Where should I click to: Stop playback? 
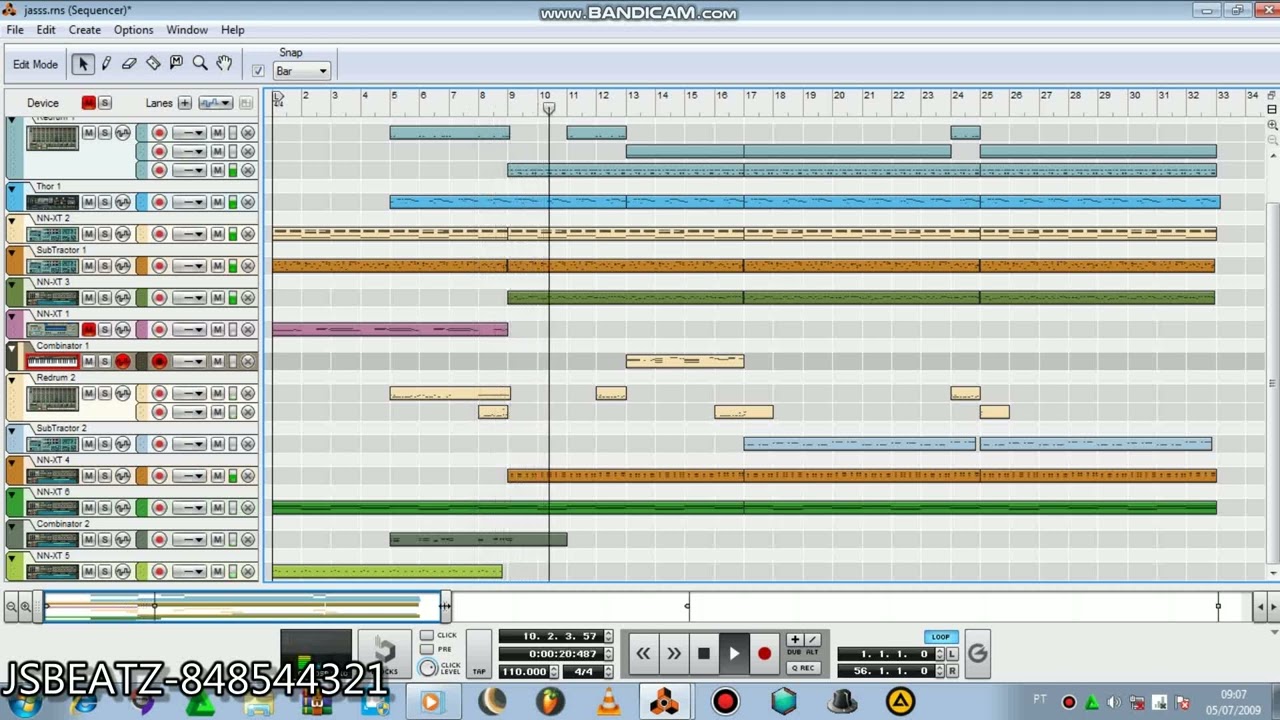(x=703, y=654)
